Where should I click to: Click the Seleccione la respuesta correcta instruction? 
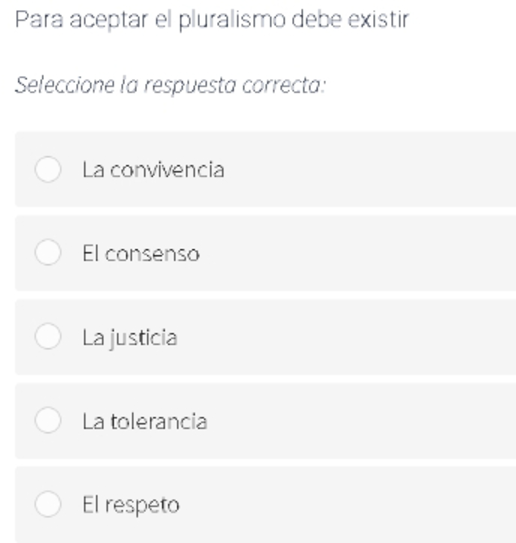click(170, 85)
